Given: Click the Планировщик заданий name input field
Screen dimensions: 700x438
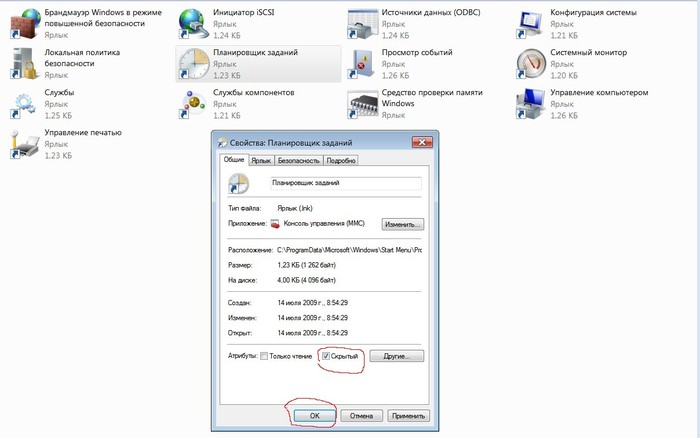Looking at the screenshot, I should coord(346,183).
